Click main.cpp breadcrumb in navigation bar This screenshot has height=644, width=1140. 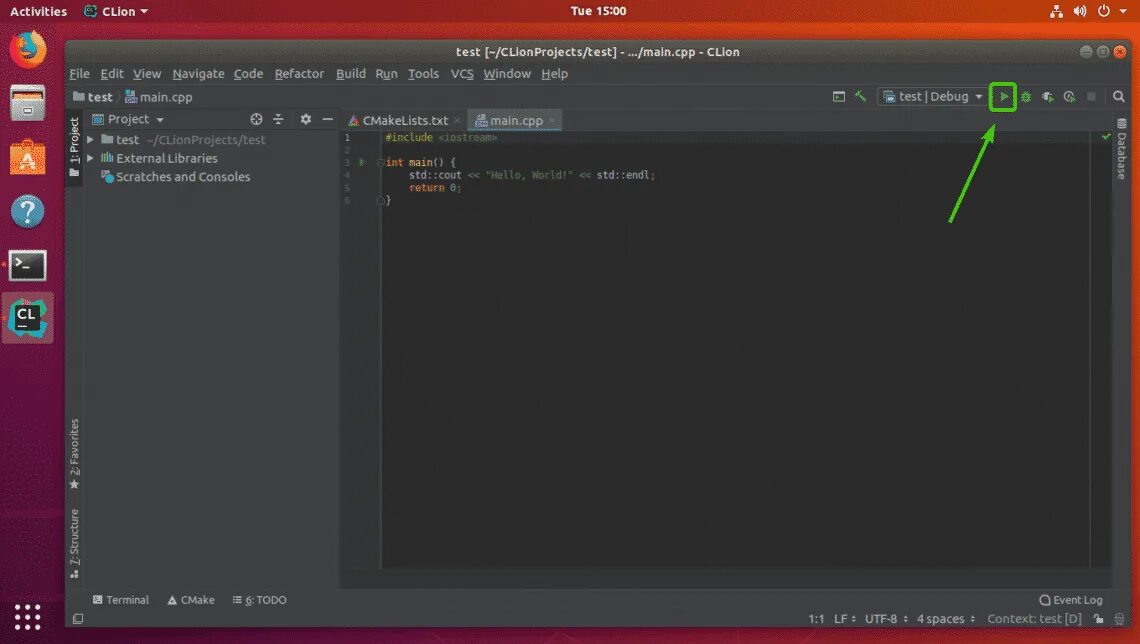[x=158, y=97]
